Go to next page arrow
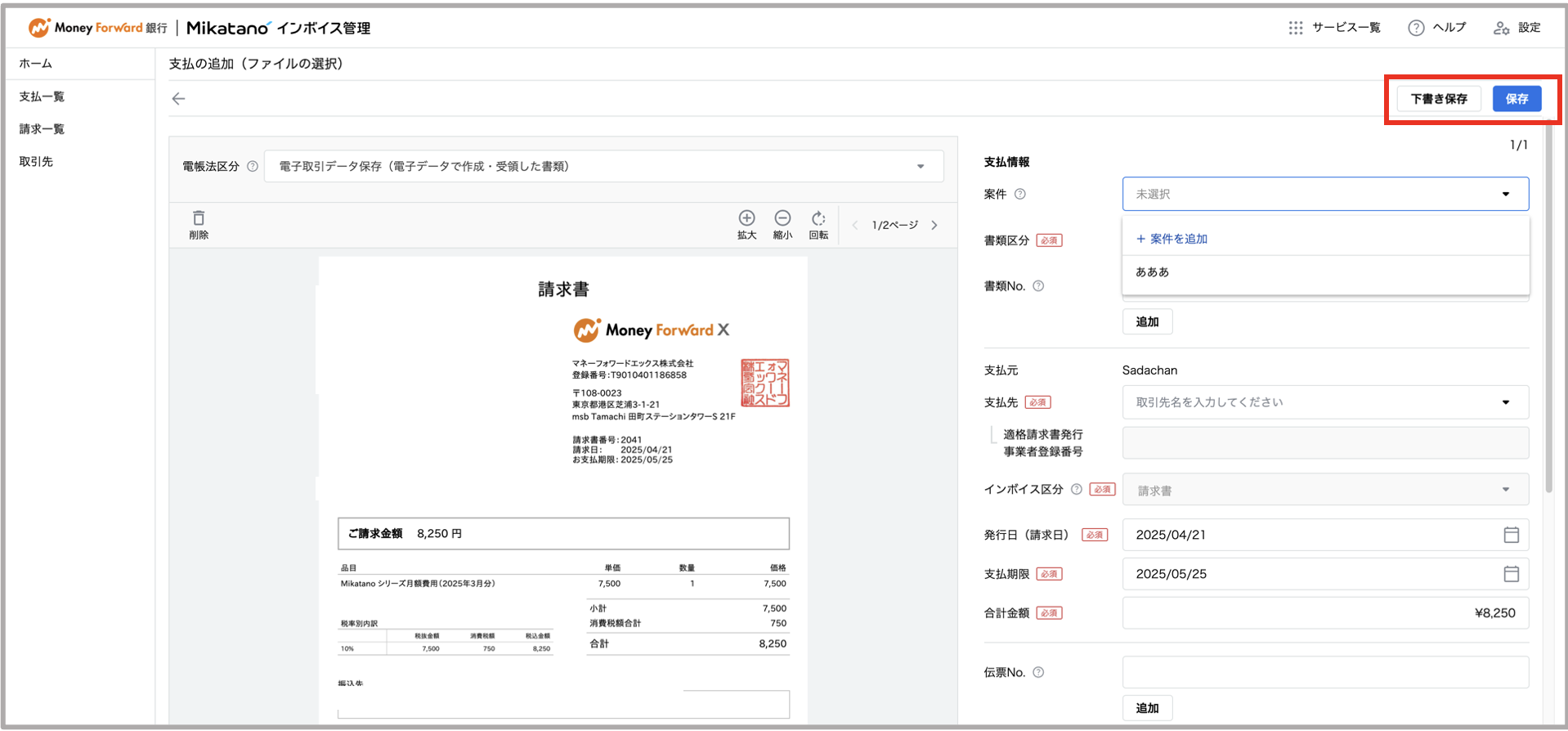The image size is (1568, 731). coord(934,226)
